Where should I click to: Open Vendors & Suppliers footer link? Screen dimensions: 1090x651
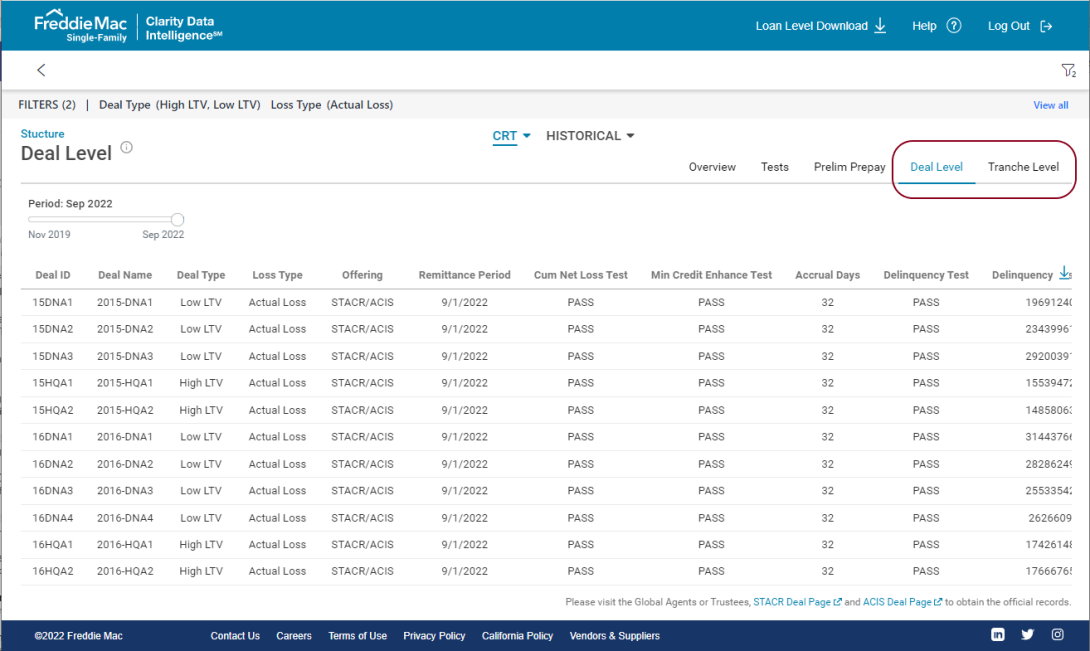615,636
